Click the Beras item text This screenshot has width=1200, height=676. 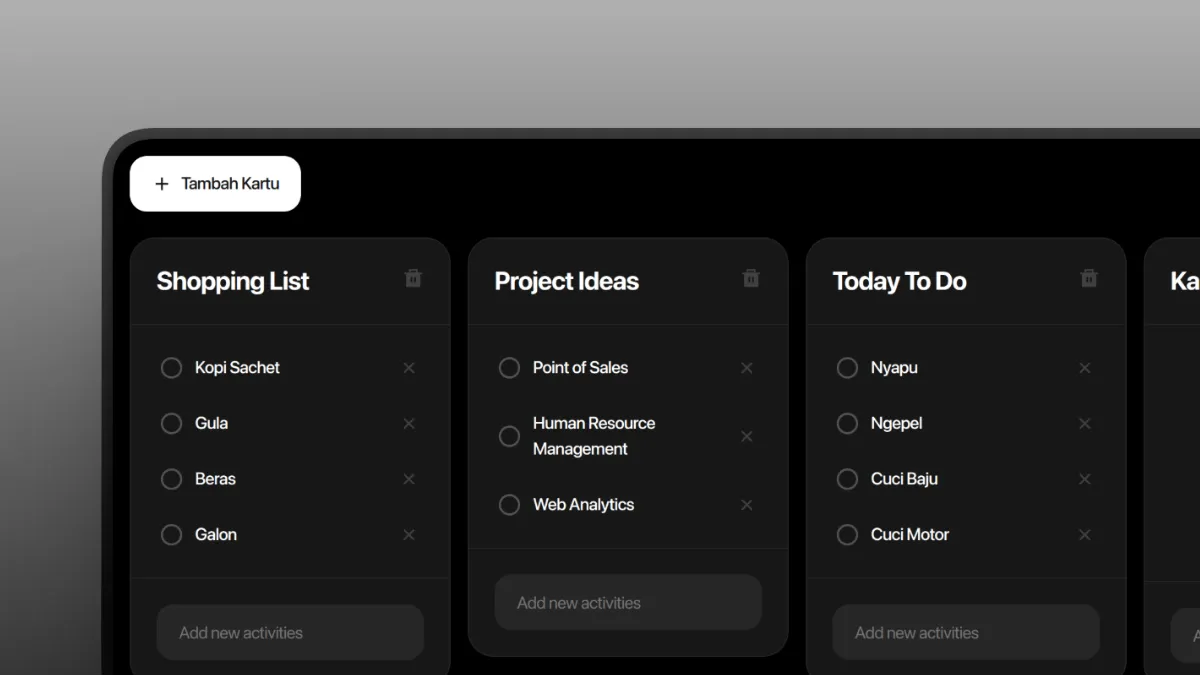click(215, 479)
